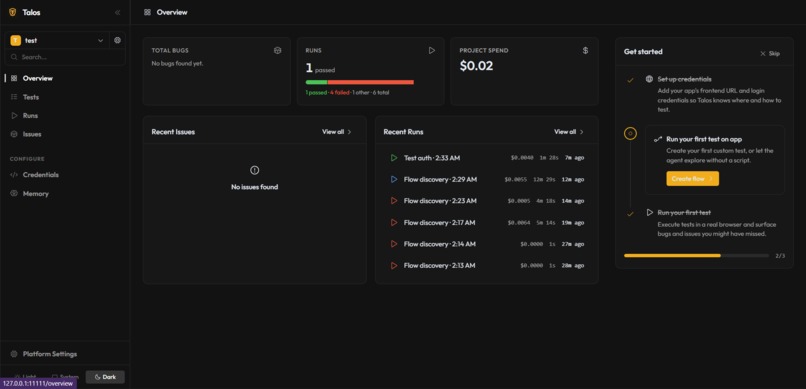Open the Flow discovery 2:17 AM run

point(486,223)
